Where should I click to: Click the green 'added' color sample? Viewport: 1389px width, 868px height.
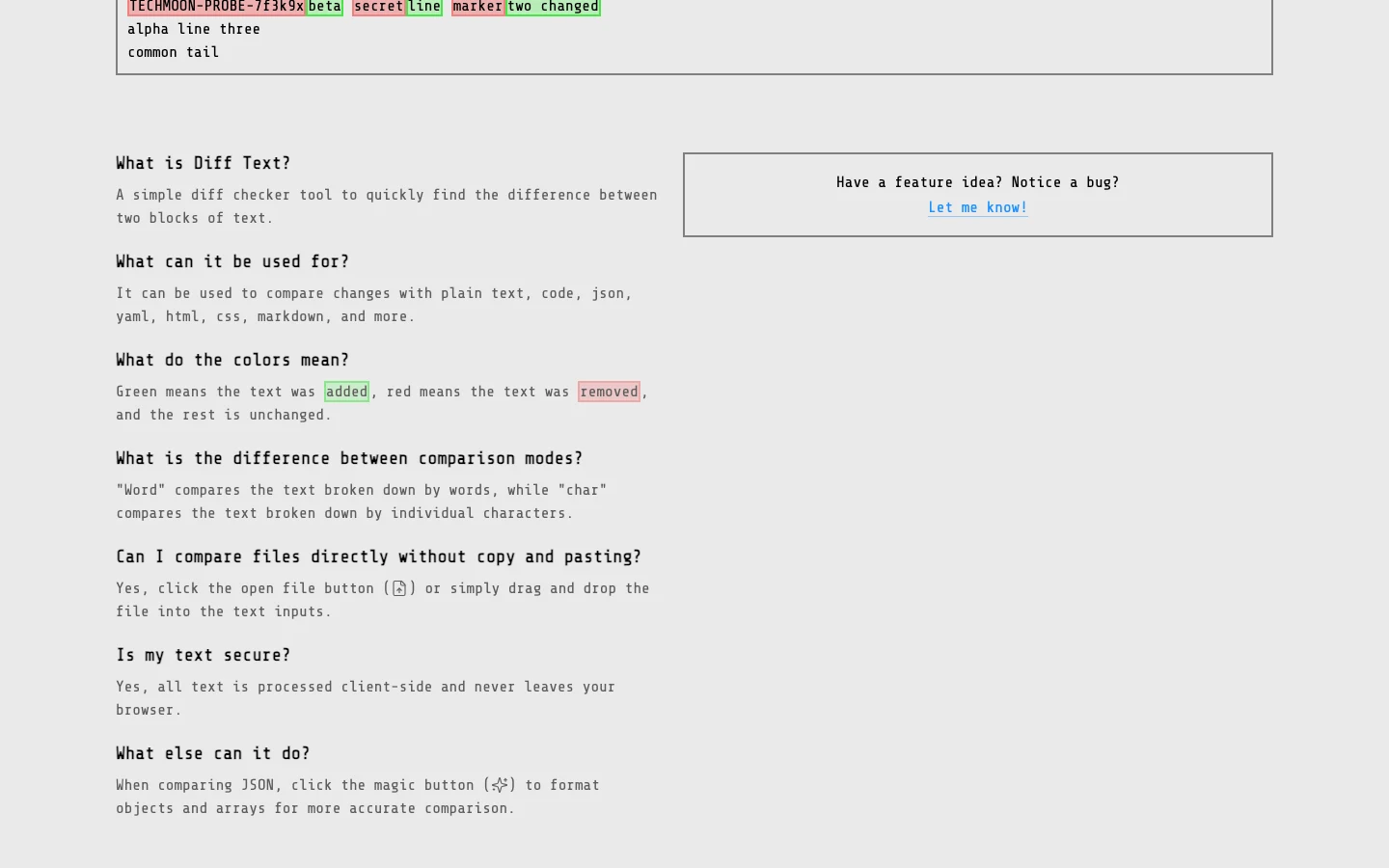[x=346, y=392]
